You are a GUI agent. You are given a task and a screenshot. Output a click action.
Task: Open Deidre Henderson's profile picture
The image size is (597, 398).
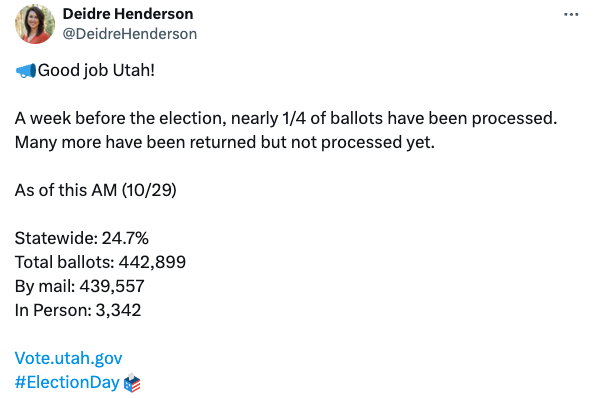pos(35,24)
